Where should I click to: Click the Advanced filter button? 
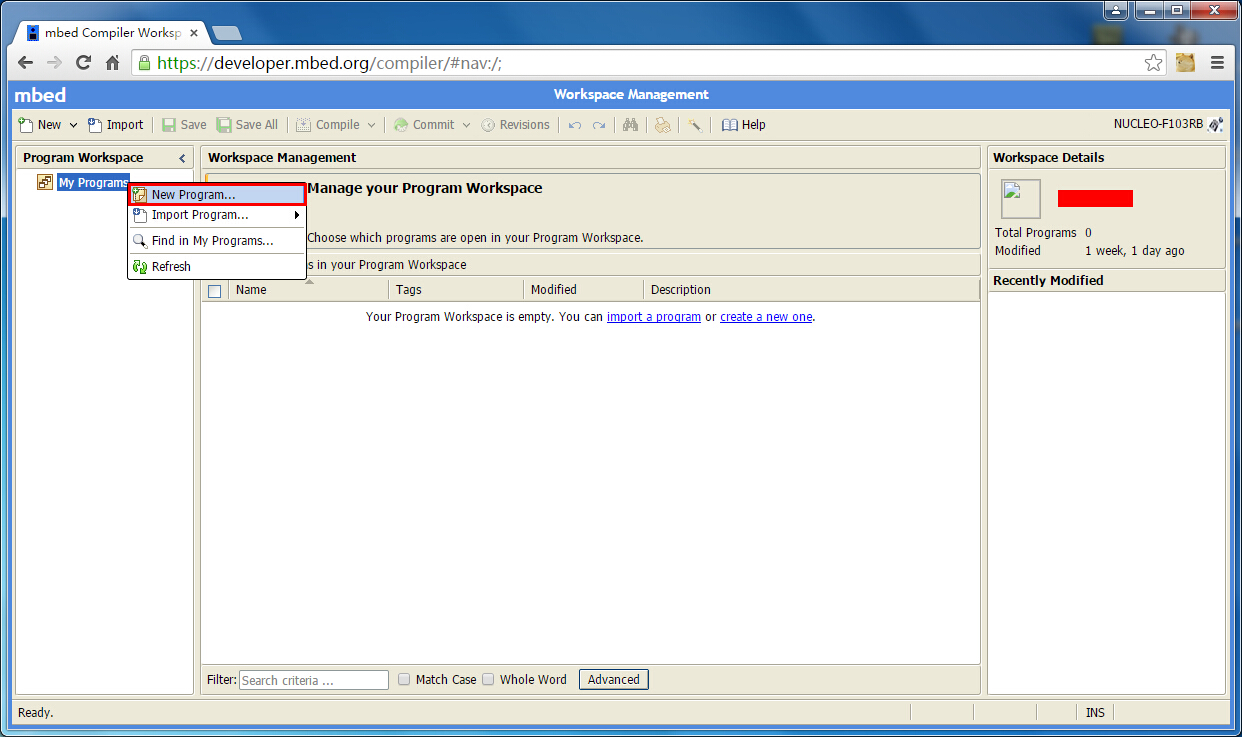(613, 679)
